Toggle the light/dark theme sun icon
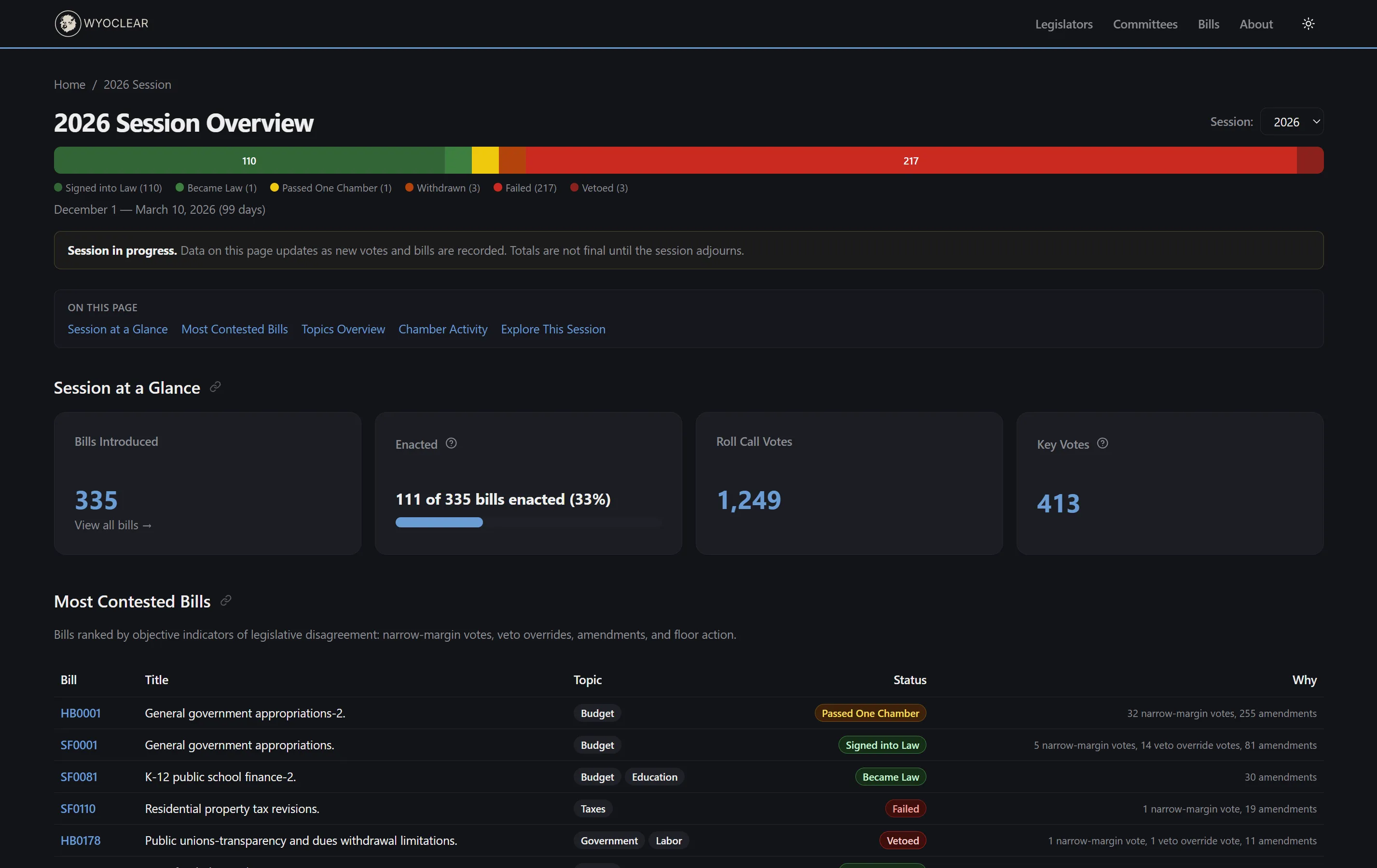This screenshot has width=1377, height=868. [1308, 24]
